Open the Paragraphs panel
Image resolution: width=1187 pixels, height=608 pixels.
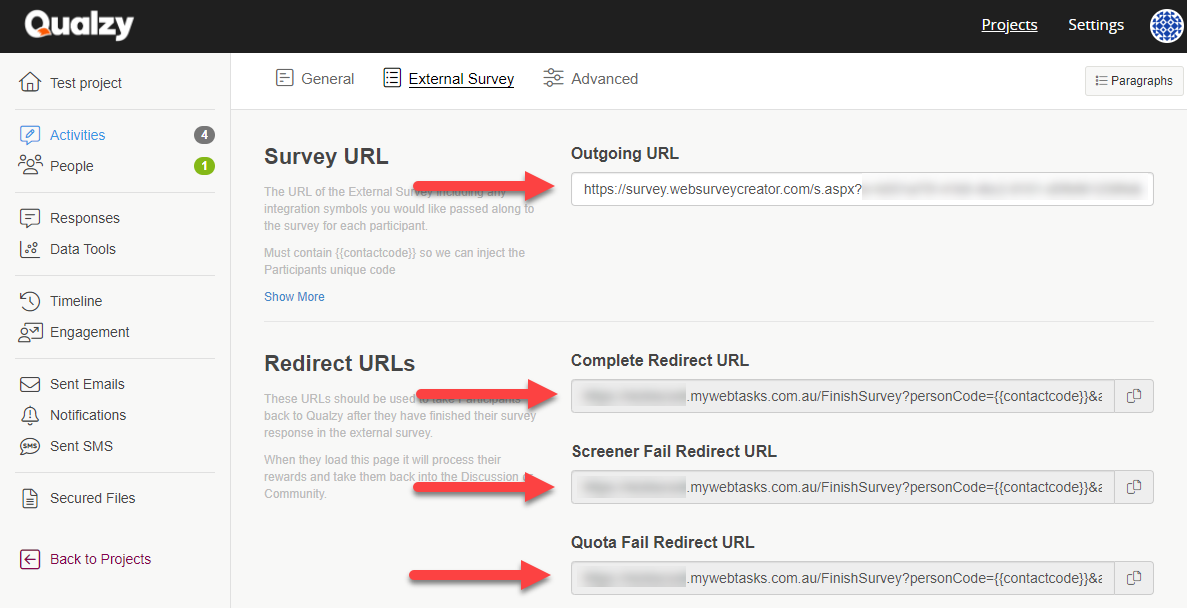click(1134, 81)
